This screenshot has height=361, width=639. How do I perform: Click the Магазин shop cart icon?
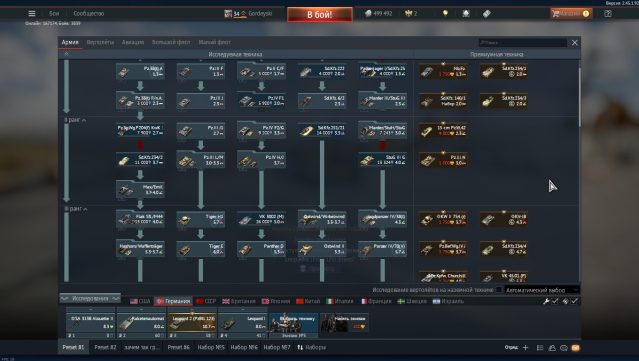coord(555,13)
